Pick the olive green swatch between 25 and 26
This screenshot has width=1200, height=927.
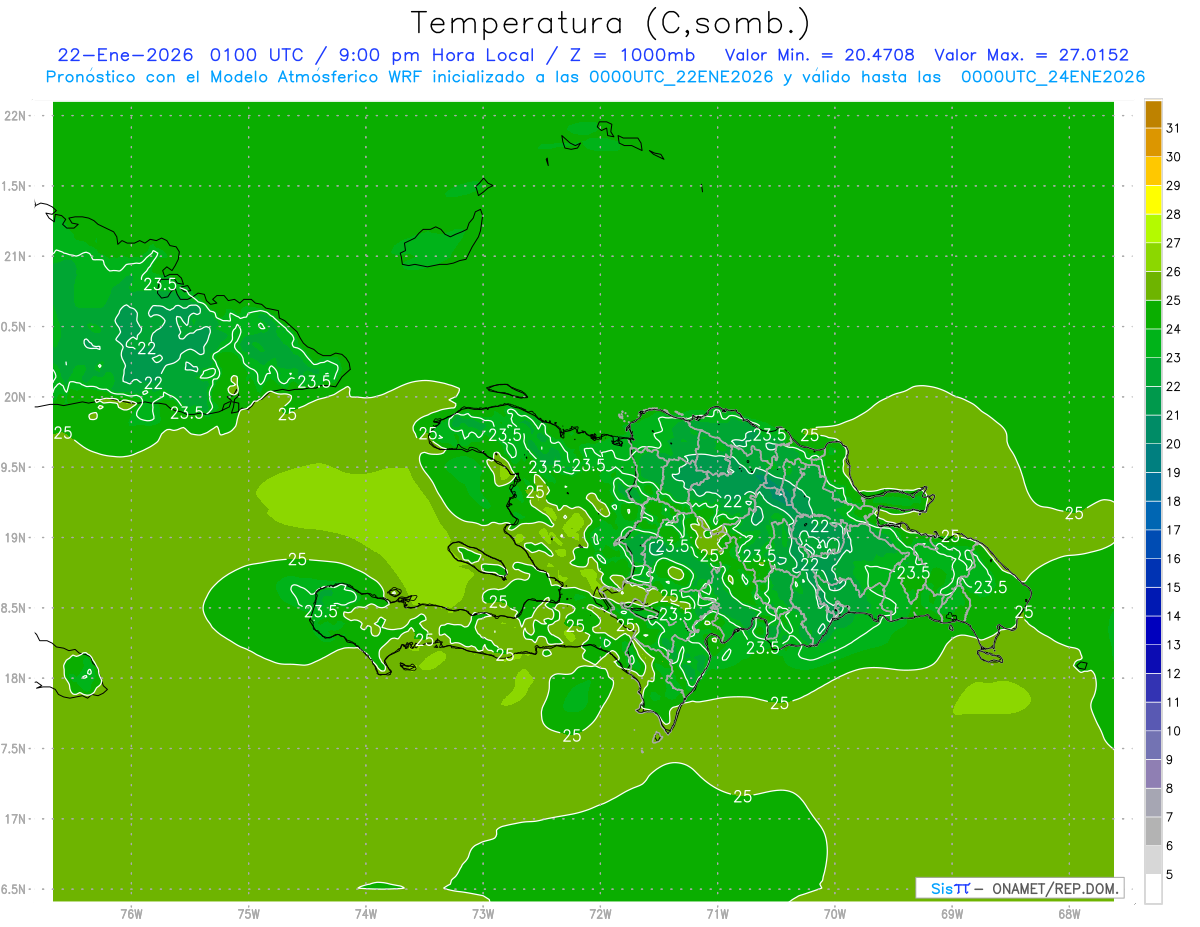pyautogui.click(x=1153, y=286)
